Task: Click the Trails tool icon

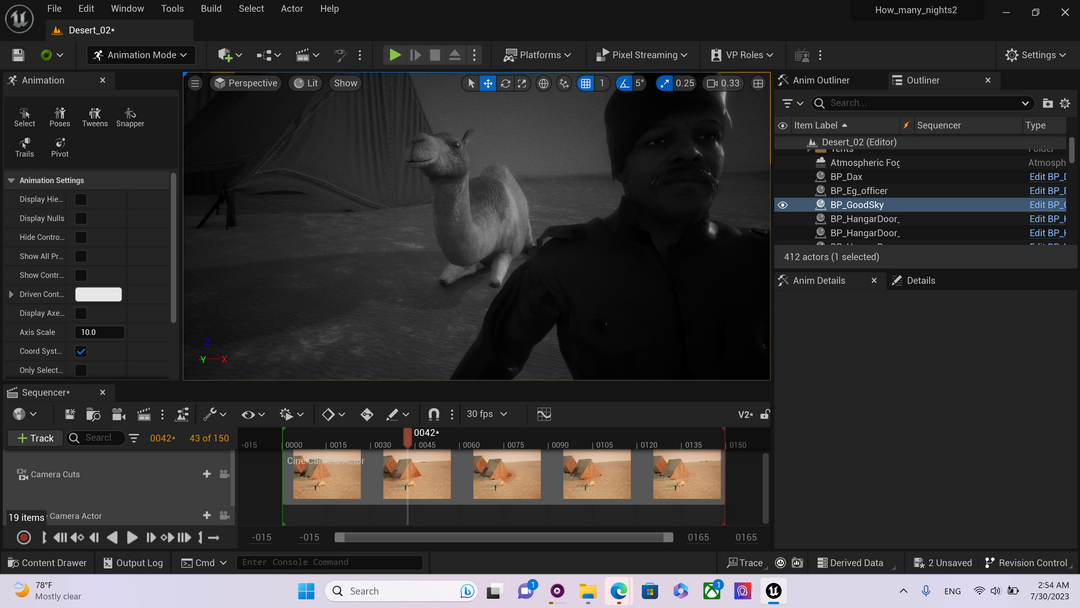Action: (25, 147)
